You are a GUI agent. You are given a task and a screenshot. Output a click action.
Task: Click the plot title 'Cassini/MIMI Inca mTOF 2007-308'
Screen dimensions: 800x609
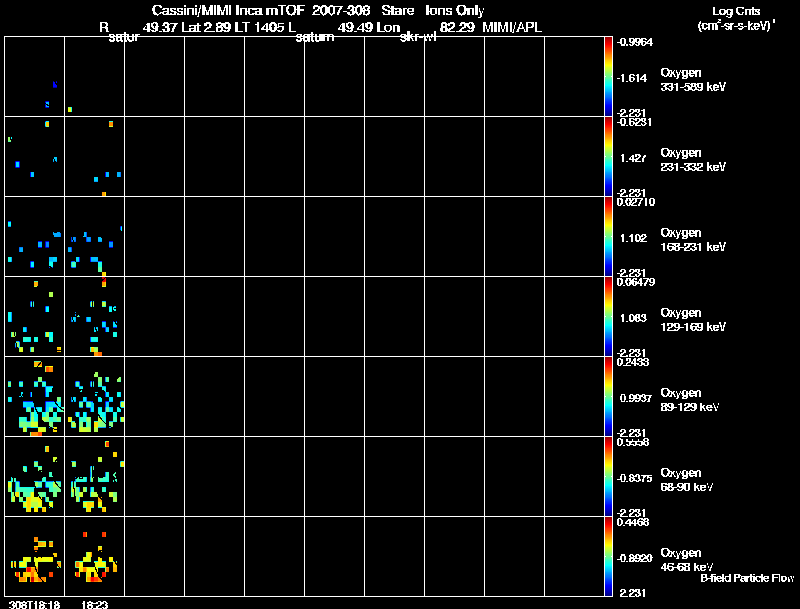click(261, 10)
